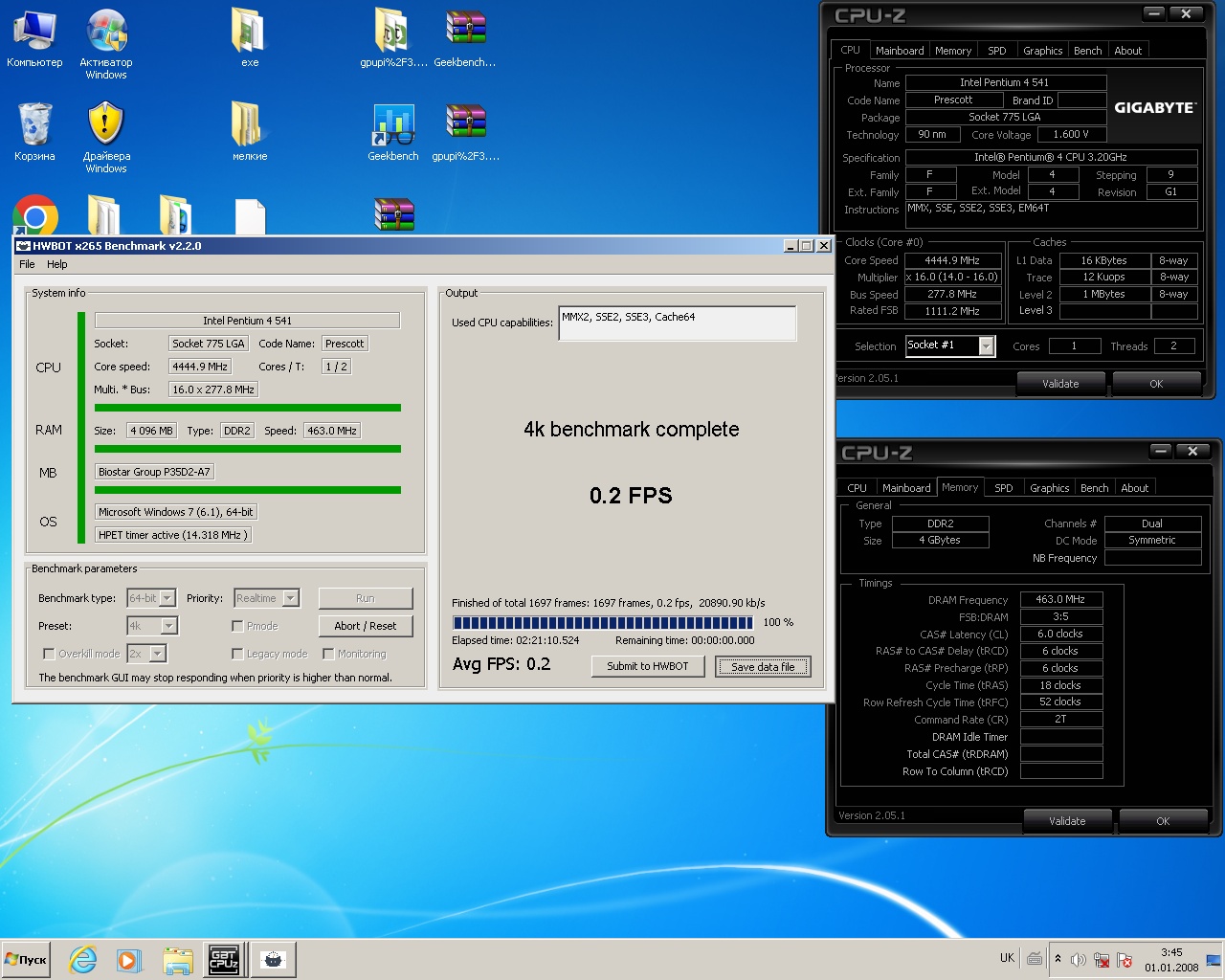Click Validate in upper CPU-Z window
The image size is (1225, 980).
1060,384
